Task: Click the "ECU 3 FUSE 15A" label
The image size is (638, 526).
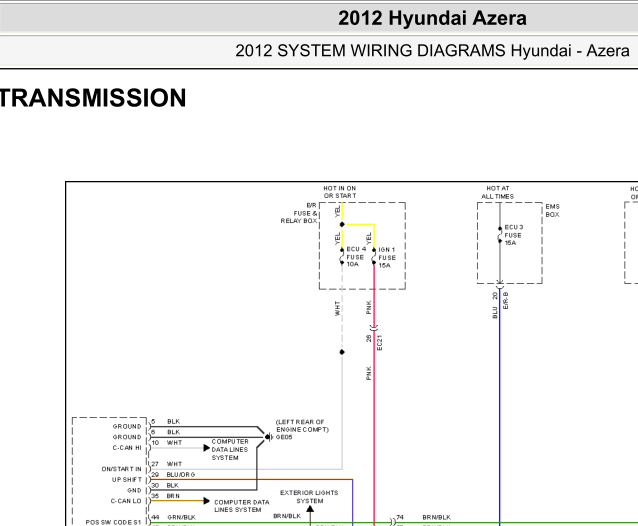Action: 514,235
